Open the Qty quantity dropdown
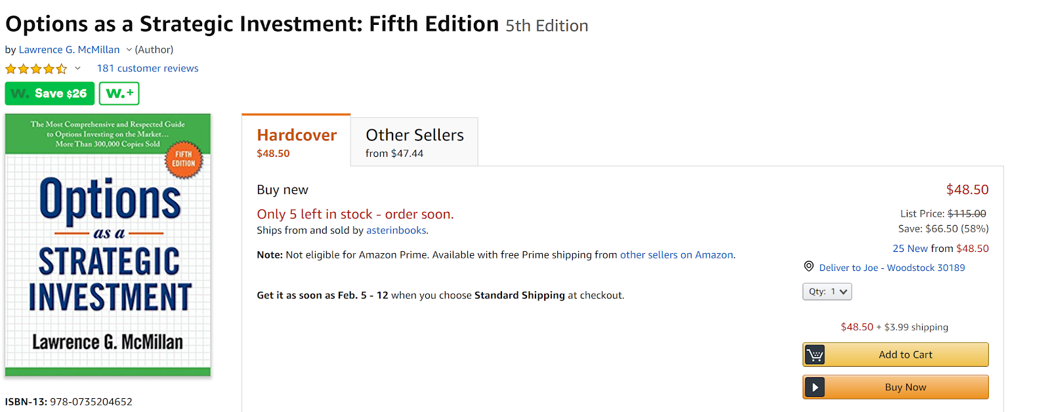The image size is (1050, 412). coord(827,291)
